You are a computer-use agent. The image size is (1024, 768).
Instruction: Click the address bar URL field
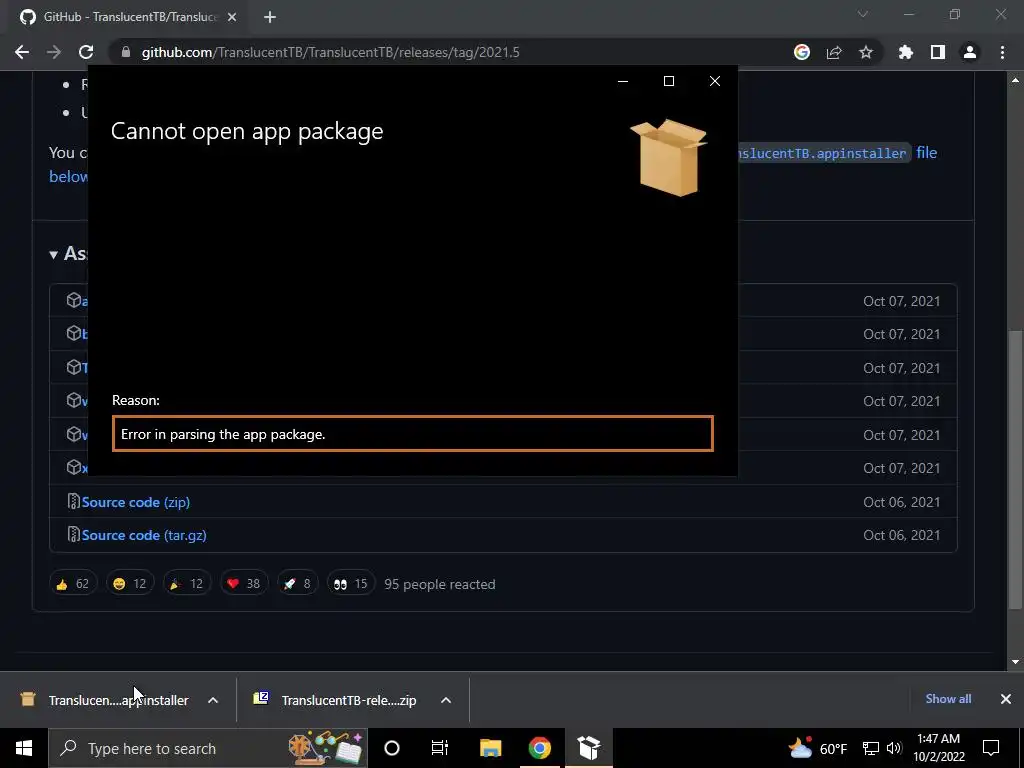(x=451, y=52)
